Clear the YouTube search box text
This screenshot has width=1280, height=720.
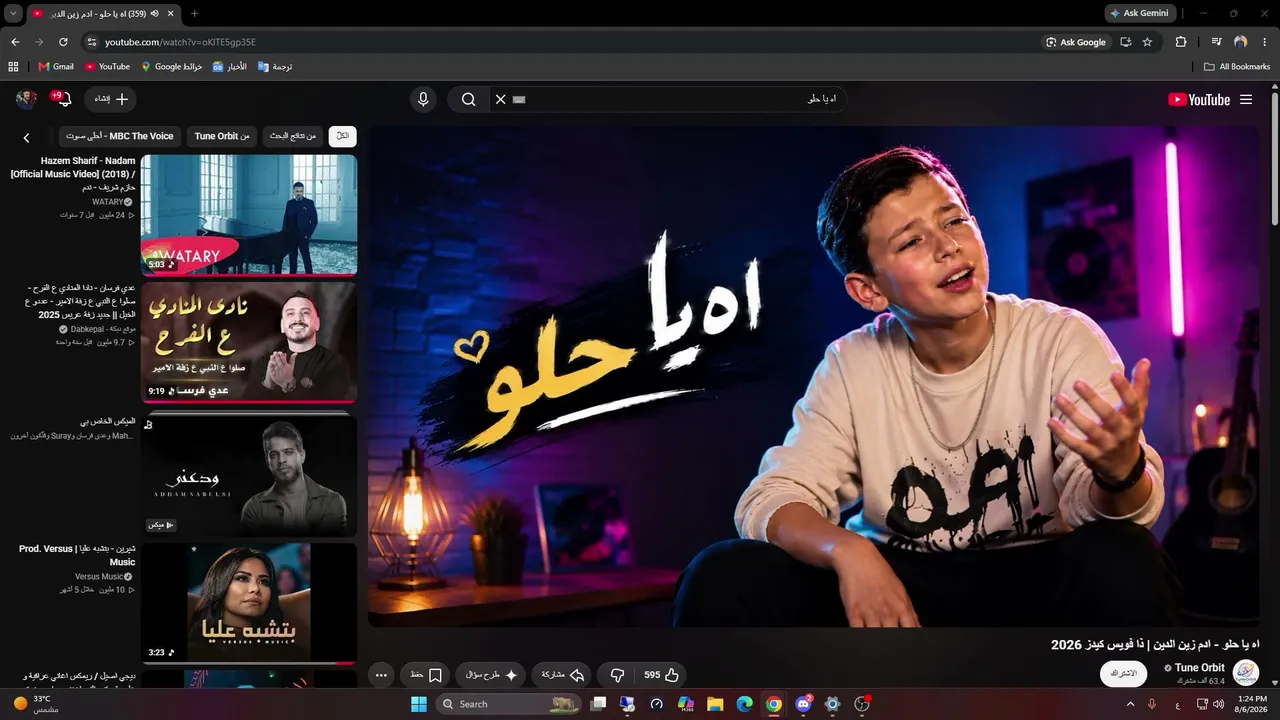tap(500, 99)
